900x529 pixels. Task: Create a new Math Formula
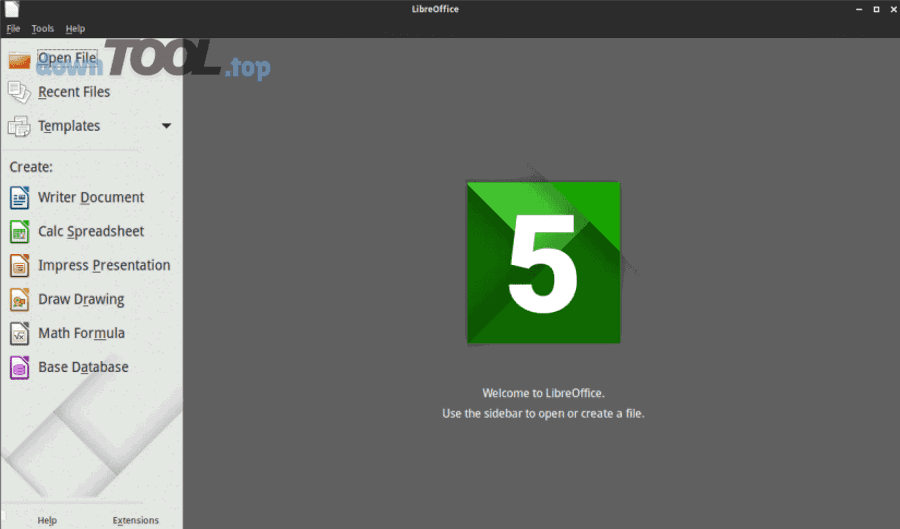tap(82, 333)
